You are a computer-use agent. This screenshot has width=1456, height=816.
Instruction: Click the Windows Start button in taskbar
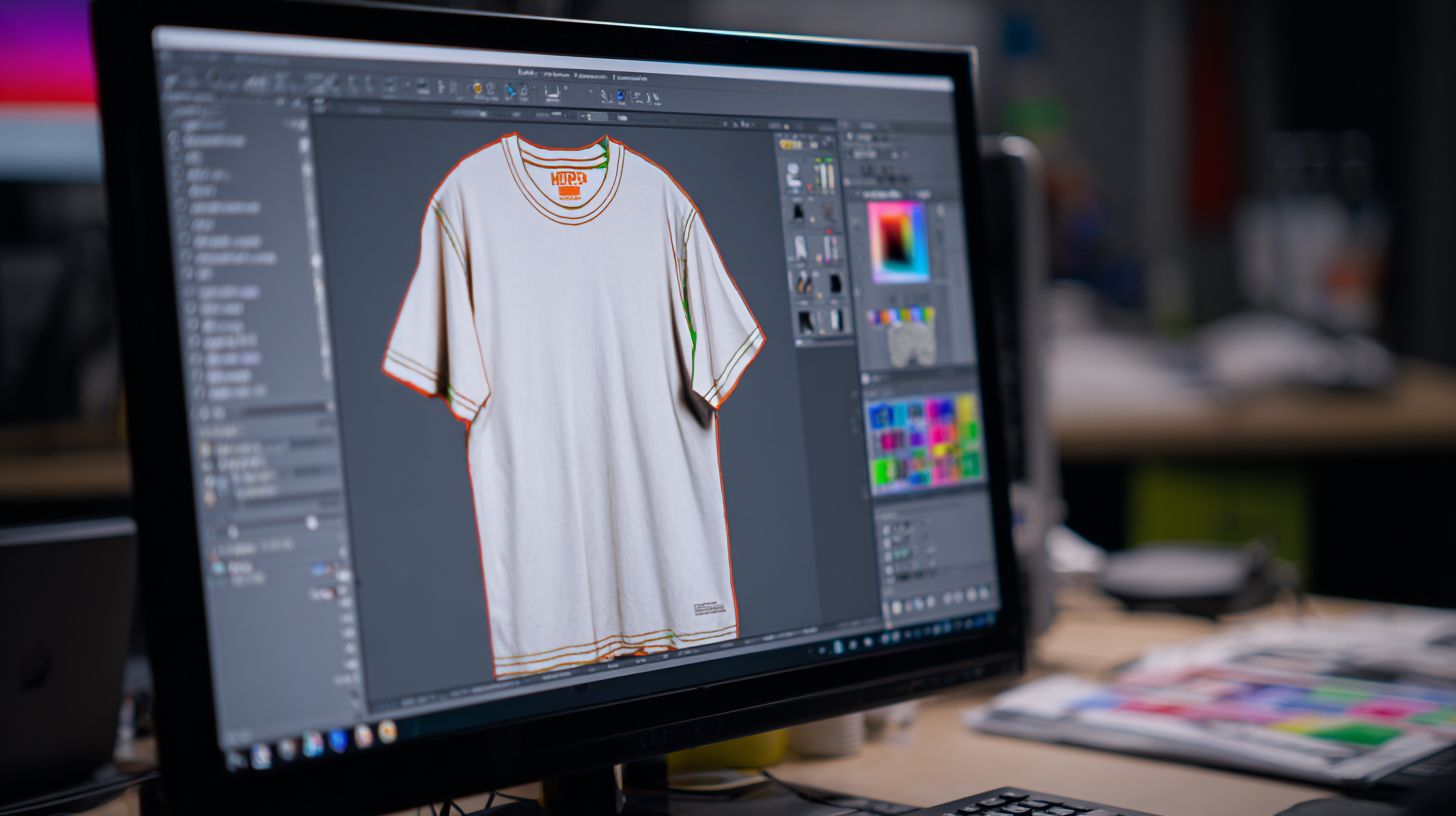click(x=237, y=758)
